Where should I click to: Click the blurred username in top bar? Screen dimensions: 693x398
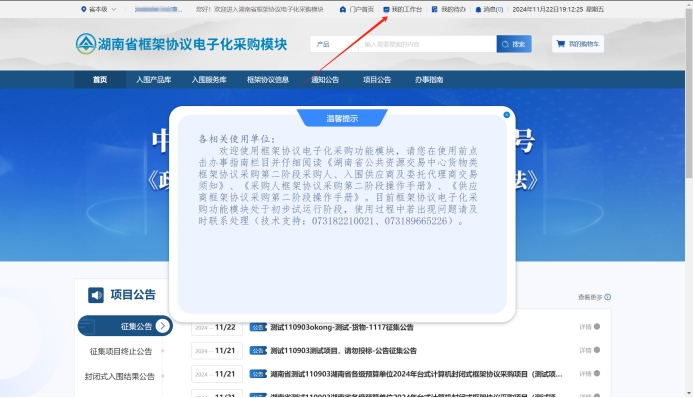click(158, 9)
